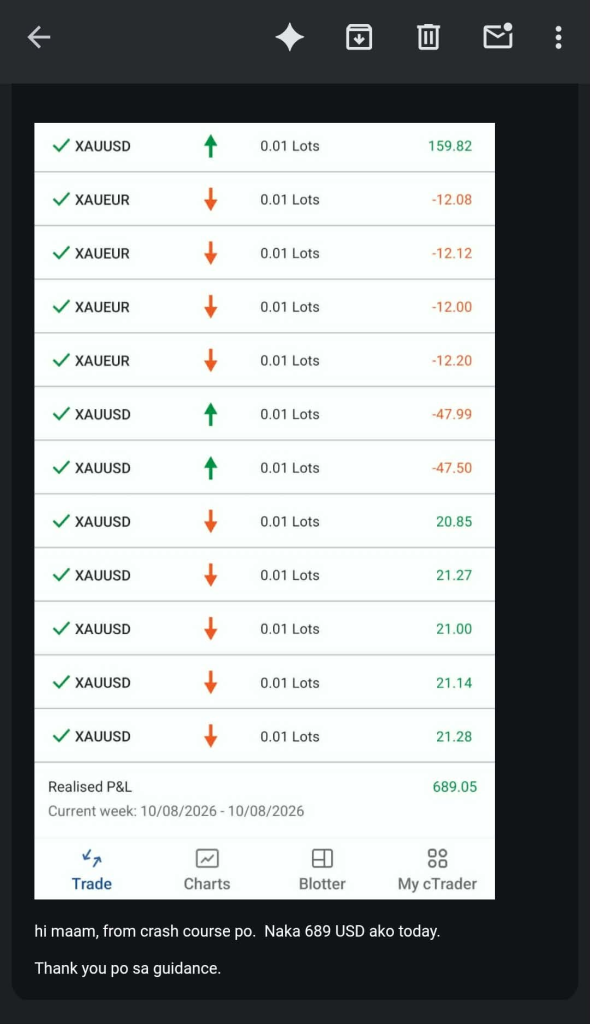The image size is (590, 1024).
Task: Go back using the arrow icon
Action: point(39,37)
